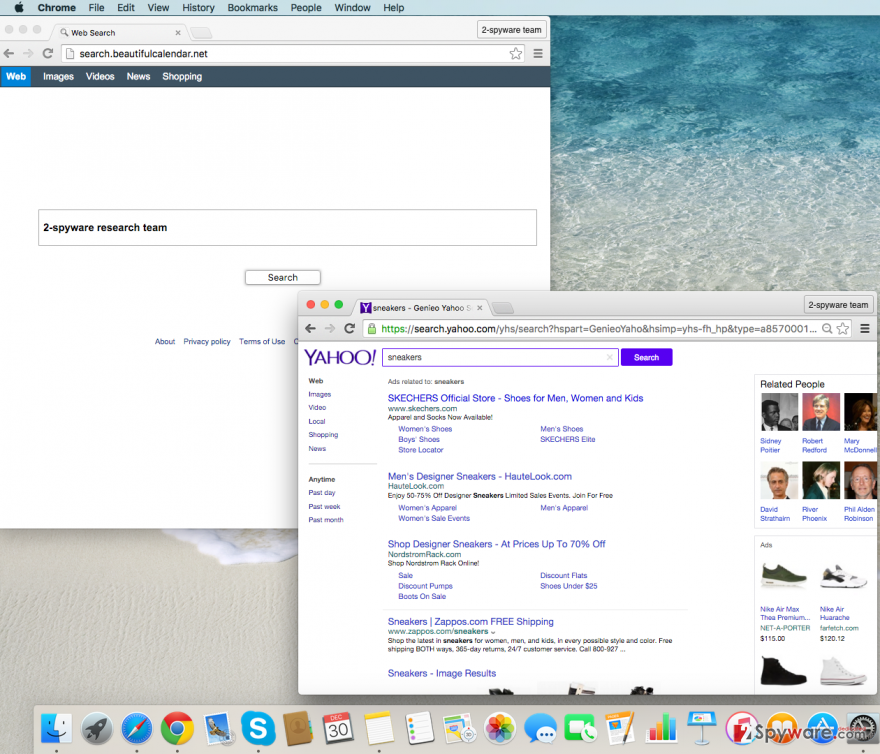
Task: Select the sneakers Genieo Yahoo tab
Action: (422, 308)
